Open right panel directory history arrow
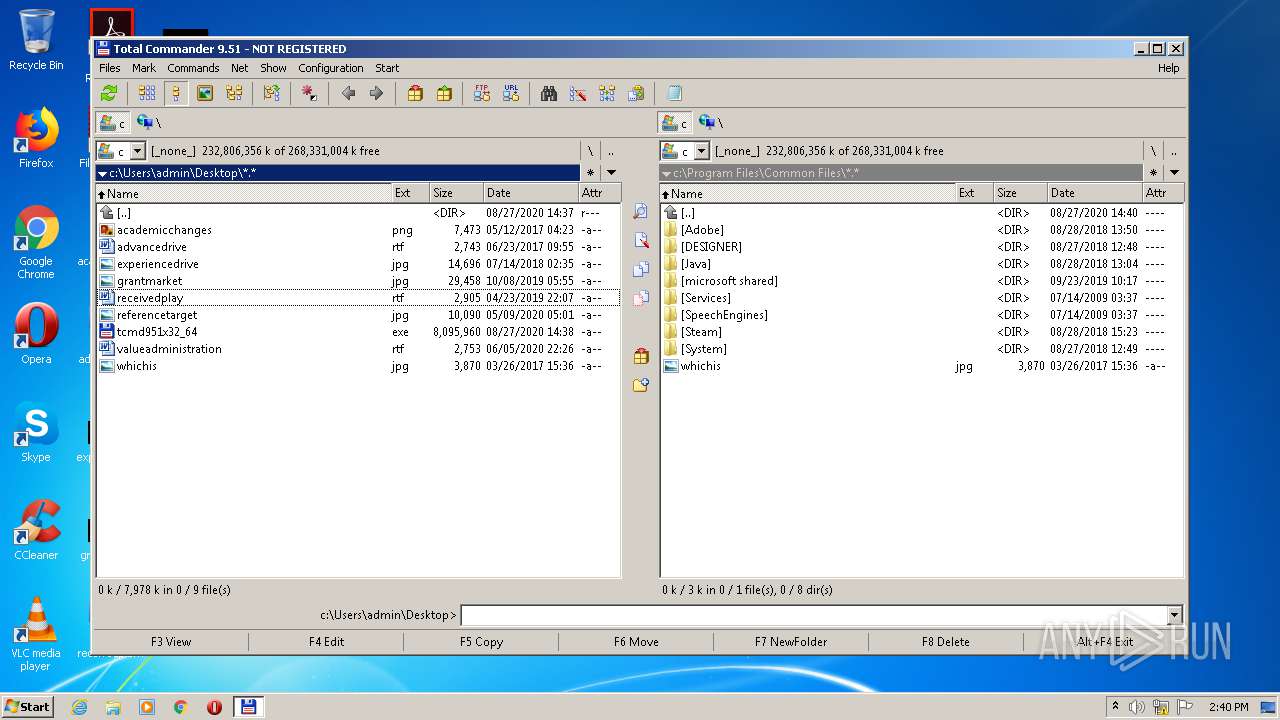Image resolution: width=1280 pixels, height=720 pixels. pos(1174,172)
